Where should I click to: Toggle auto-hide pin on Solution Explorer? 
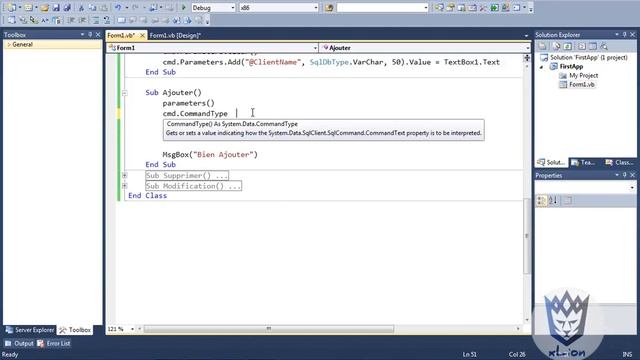click(x=624, y=35)
